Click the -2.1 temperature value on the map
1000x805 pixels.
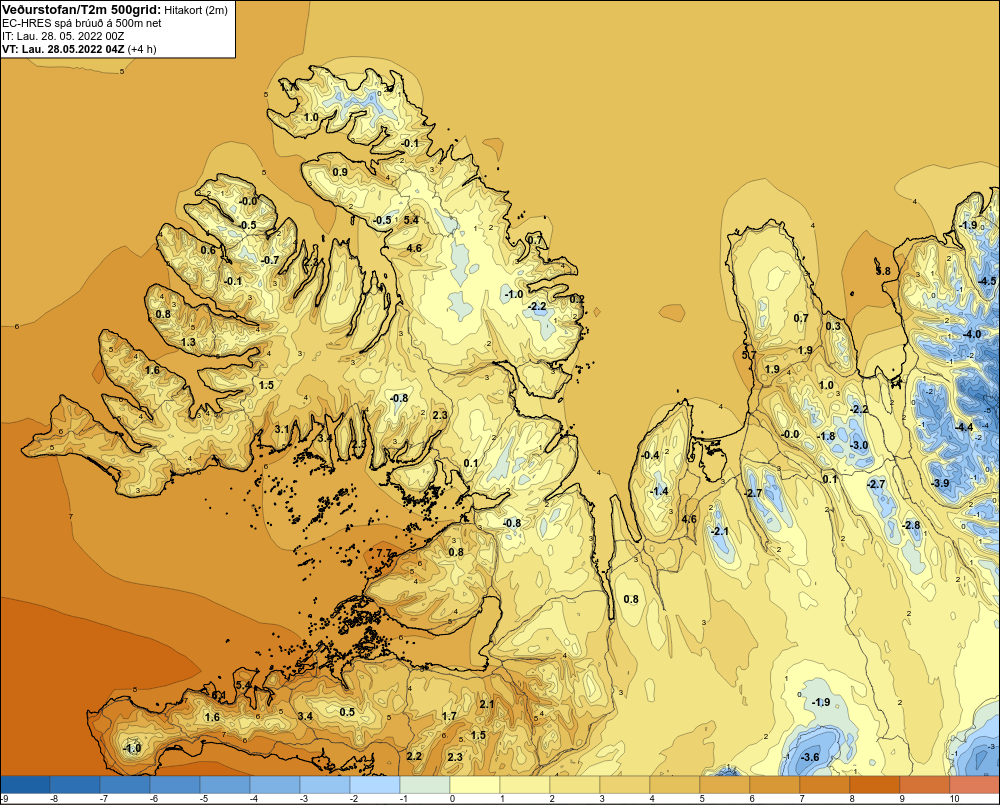pyautogui.click(x=719, y=531)
